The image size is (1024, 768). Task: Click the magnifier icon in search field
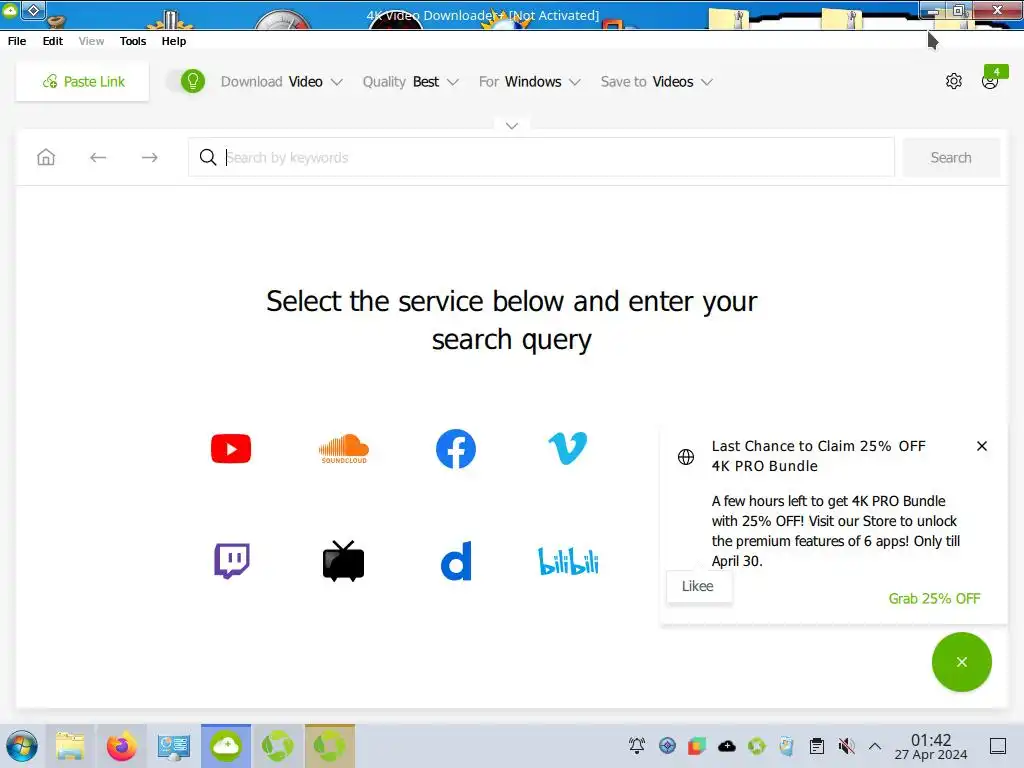208,157
